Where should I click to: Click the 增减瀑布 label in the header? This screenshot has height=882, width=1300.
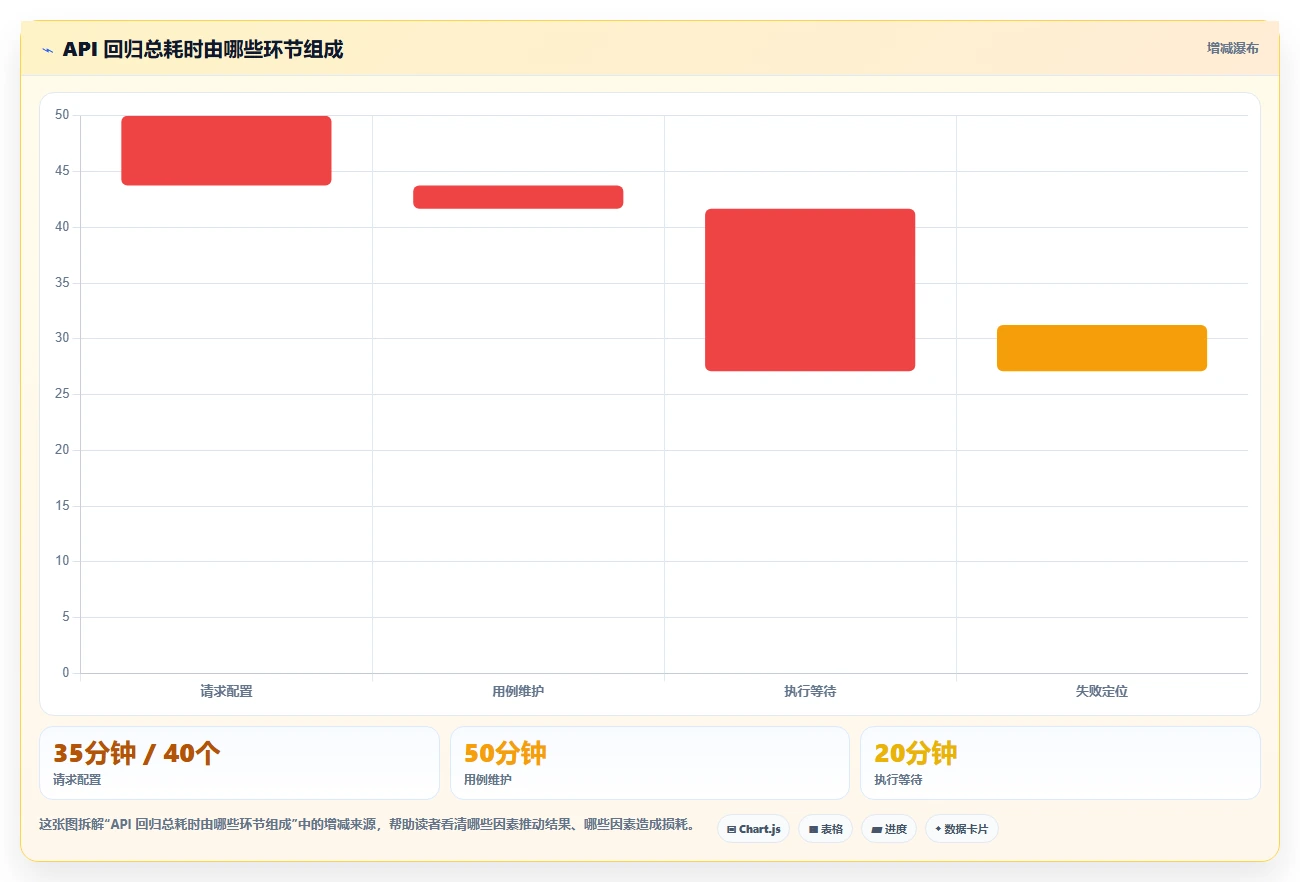1233,48
